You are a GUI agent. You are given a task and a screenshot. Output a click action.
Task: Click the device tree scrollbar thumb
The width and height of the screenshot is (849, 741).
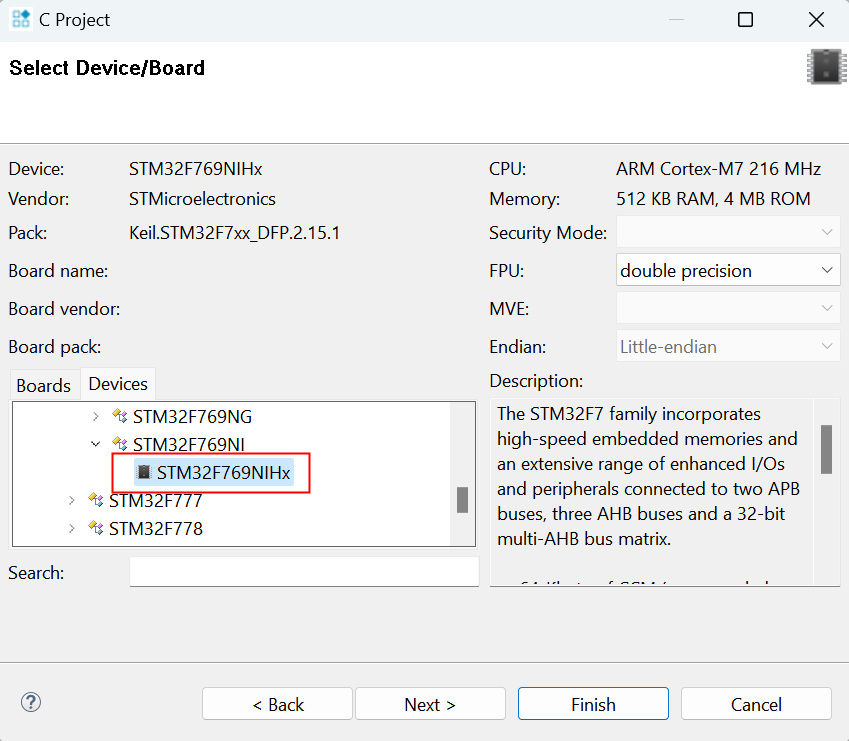(462, 500)
